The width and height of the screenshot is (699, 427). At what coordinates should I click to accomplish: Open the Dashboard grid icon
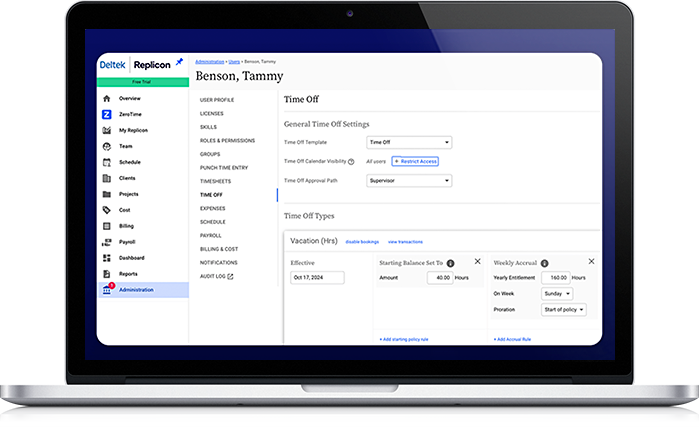(107, 258)
